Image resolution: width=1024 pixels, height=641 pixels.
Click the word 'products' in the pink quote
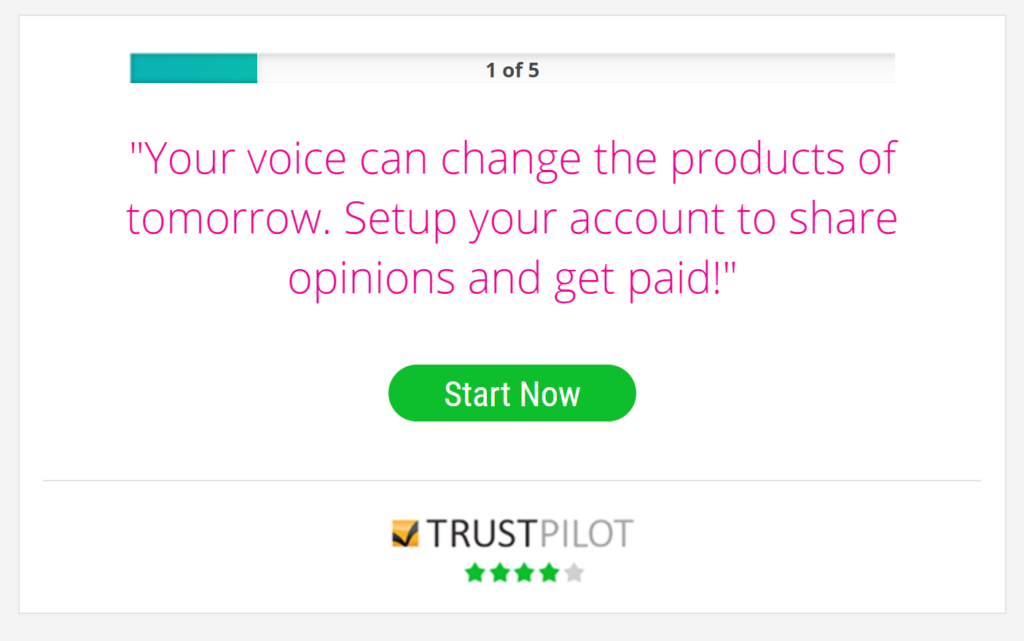point(758,159)
